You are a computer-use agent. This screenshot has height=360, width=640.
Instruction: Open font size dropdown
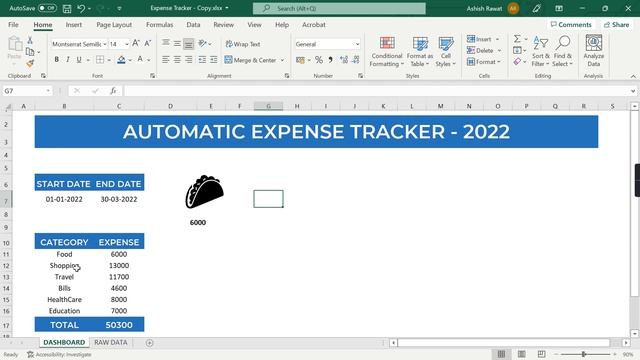(x=127, y=44)
